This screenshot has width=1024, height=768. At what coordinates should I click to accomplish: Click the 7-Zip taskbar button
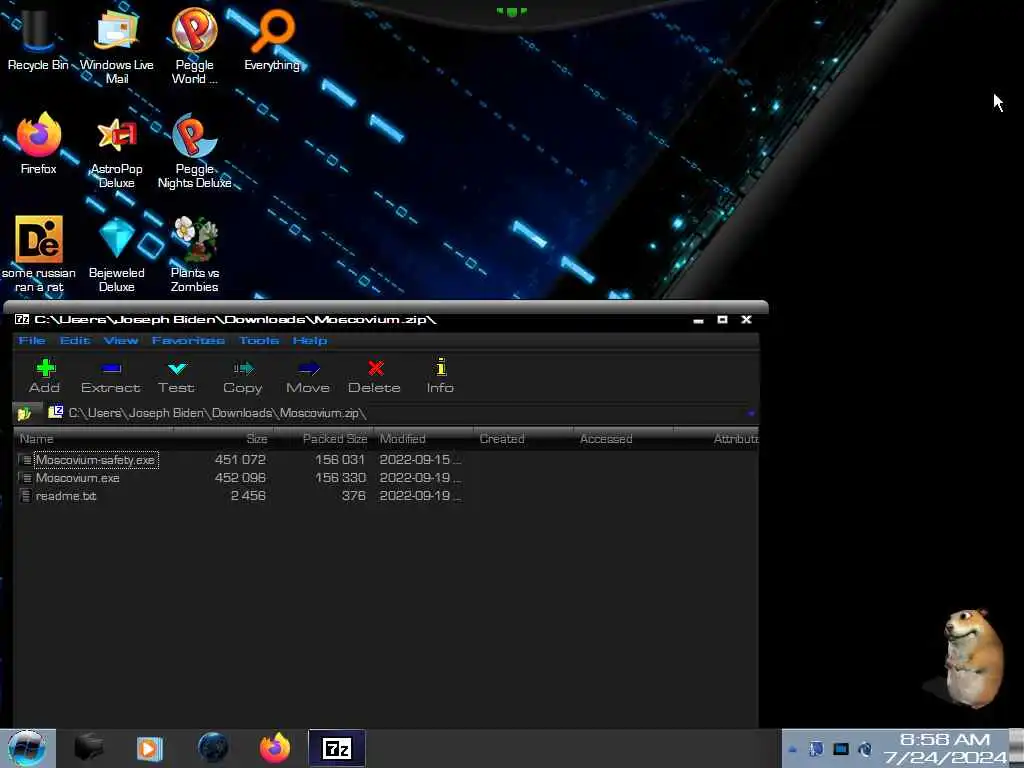point(337,748)
